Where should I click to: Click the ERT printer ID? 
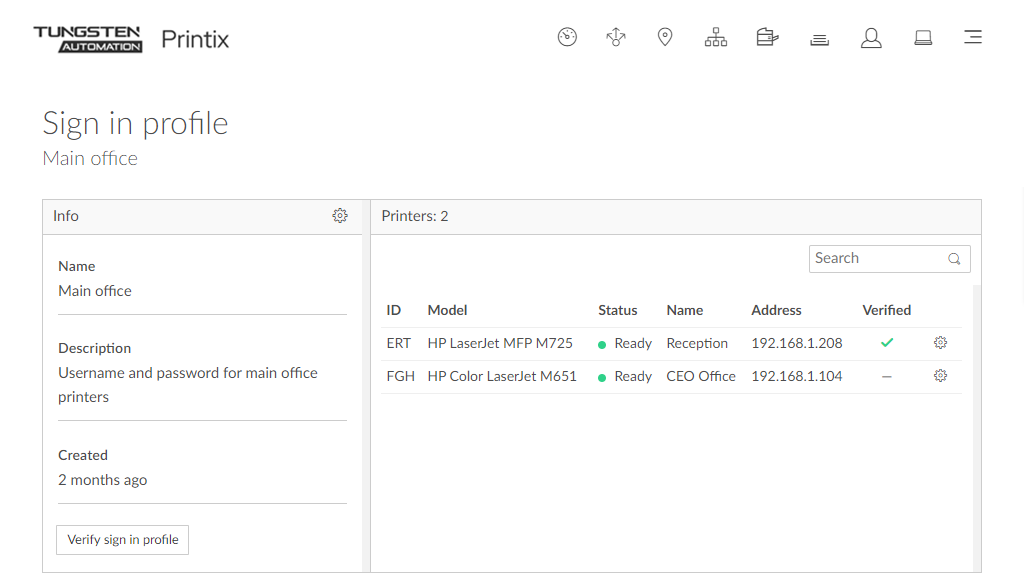pyautogui.click(x=398, y=343)
